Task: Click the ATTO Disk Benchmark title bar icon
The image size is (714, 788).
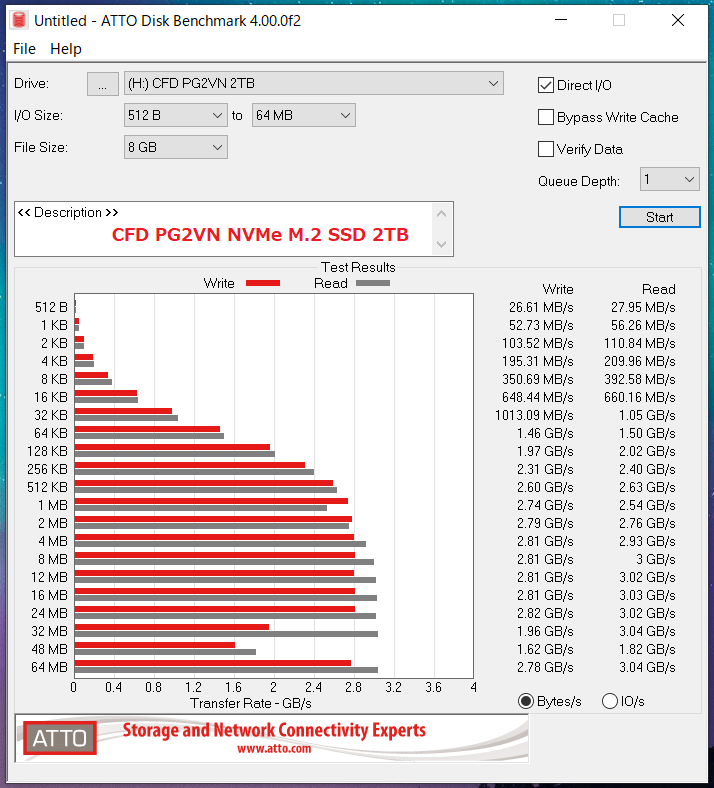Action: coord(19,21)
